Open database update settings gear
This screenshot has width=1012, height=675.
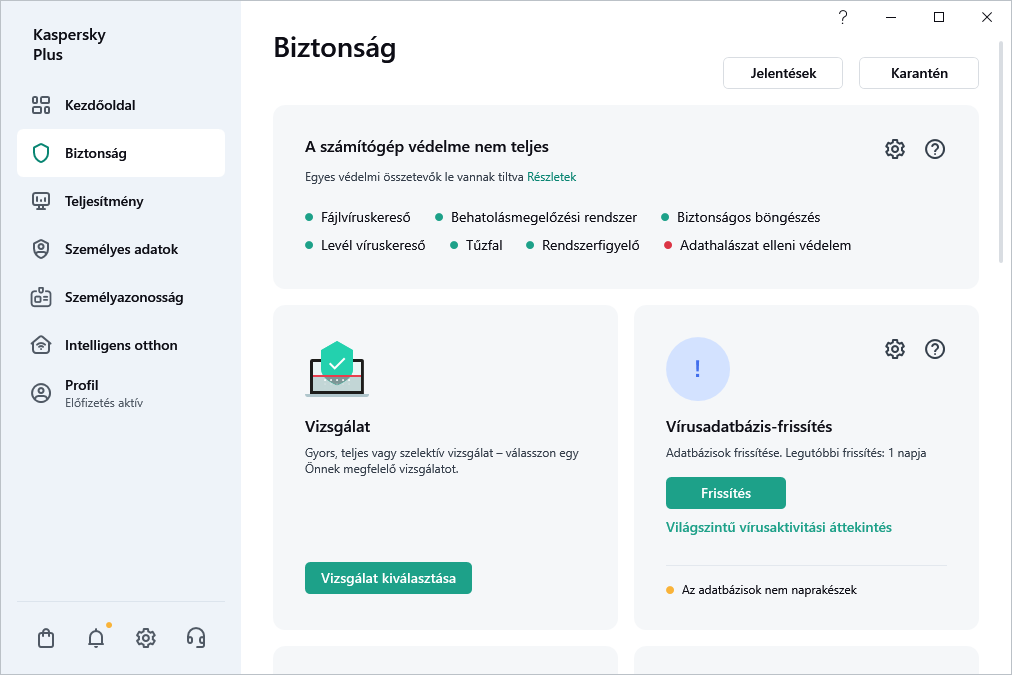(x=895, y=349)
